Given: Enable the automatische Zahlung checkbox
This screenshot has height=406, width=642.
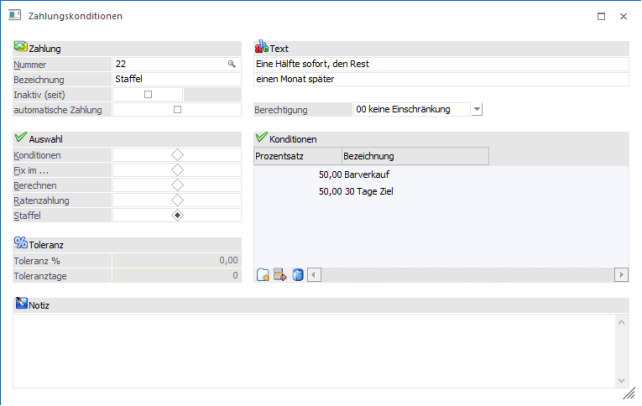Looking at the screenshot, I should (177, 109).
